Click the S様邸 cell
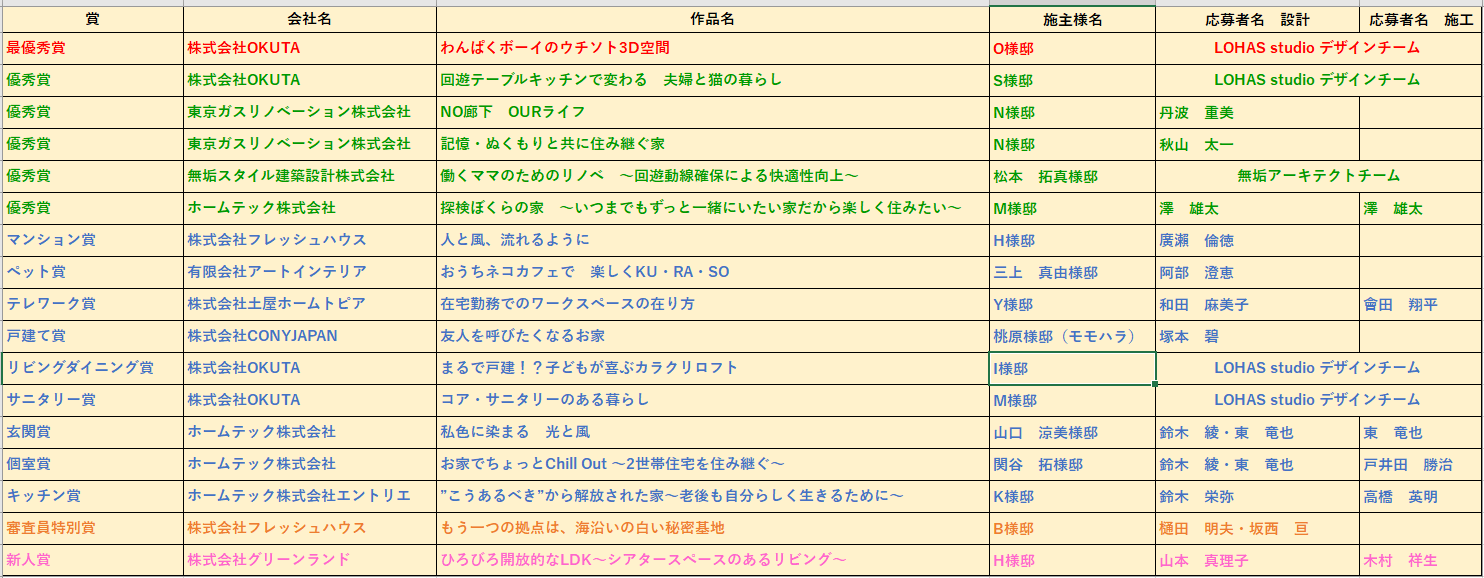Viewport: 1484px width, 578px height. [x=1072, y=80]
